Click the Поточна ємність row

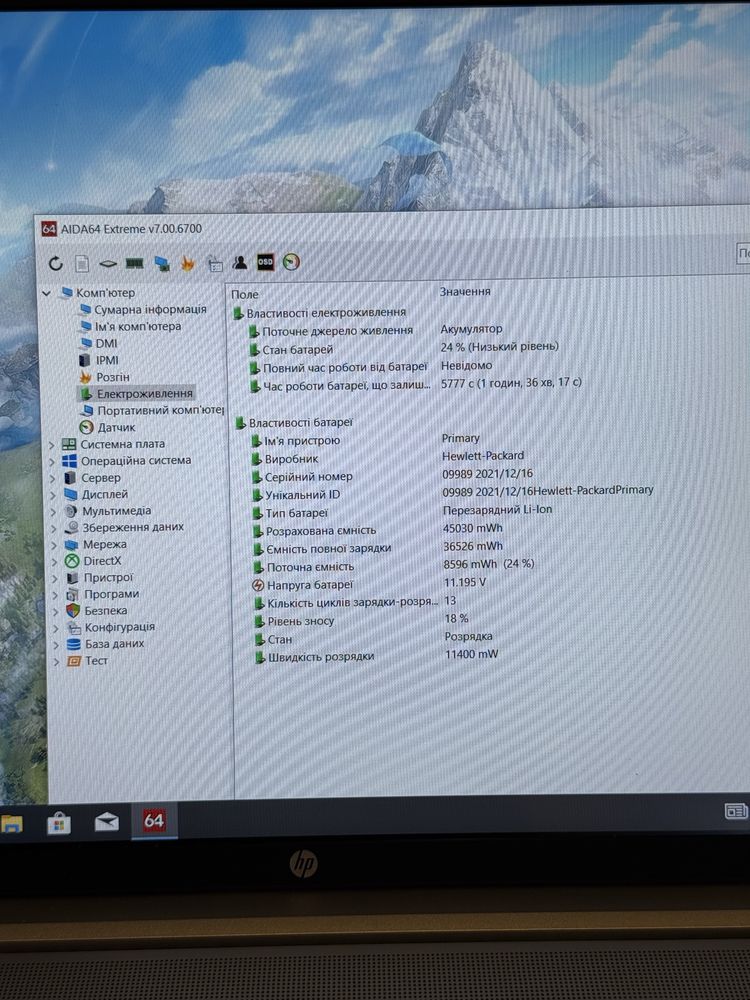point(395,566)
